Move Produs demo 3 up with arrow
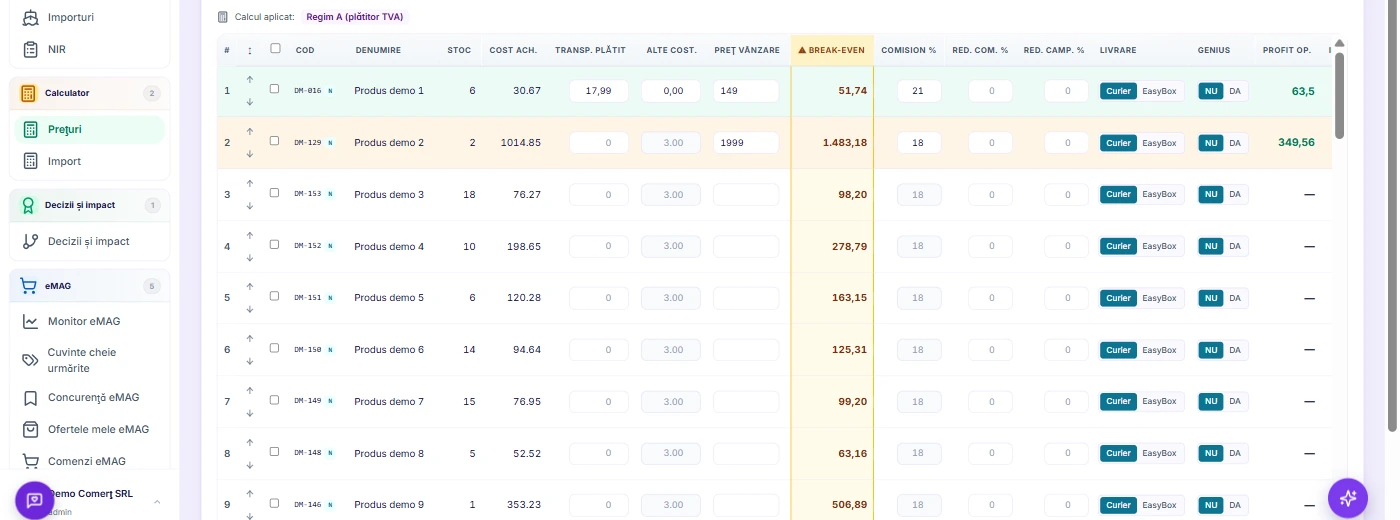 250,183
